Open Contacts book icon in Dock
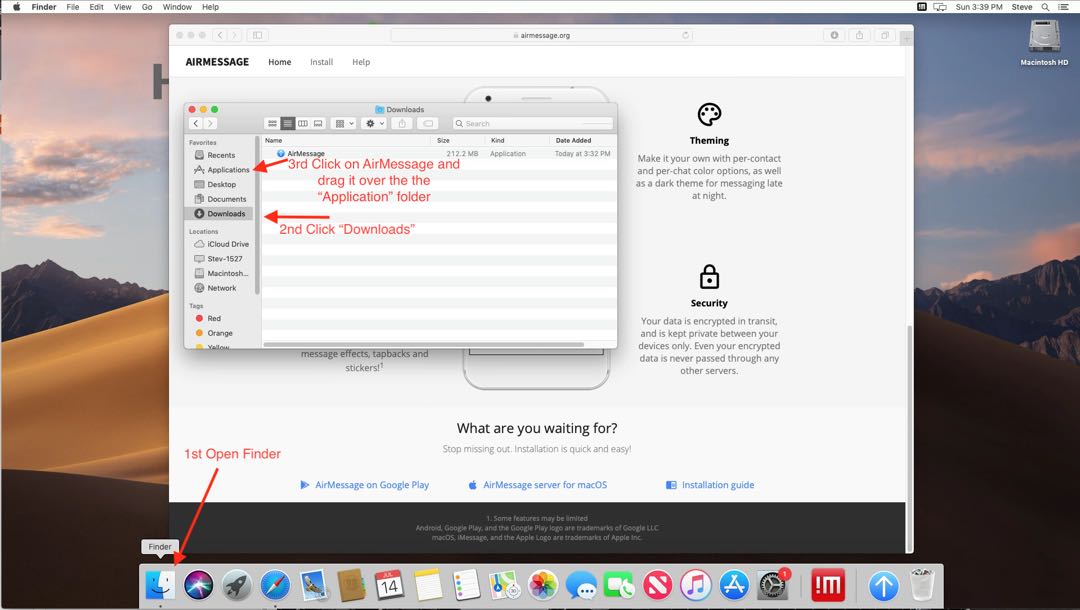This screenshot has width=1080, height=610. [351, 585]
